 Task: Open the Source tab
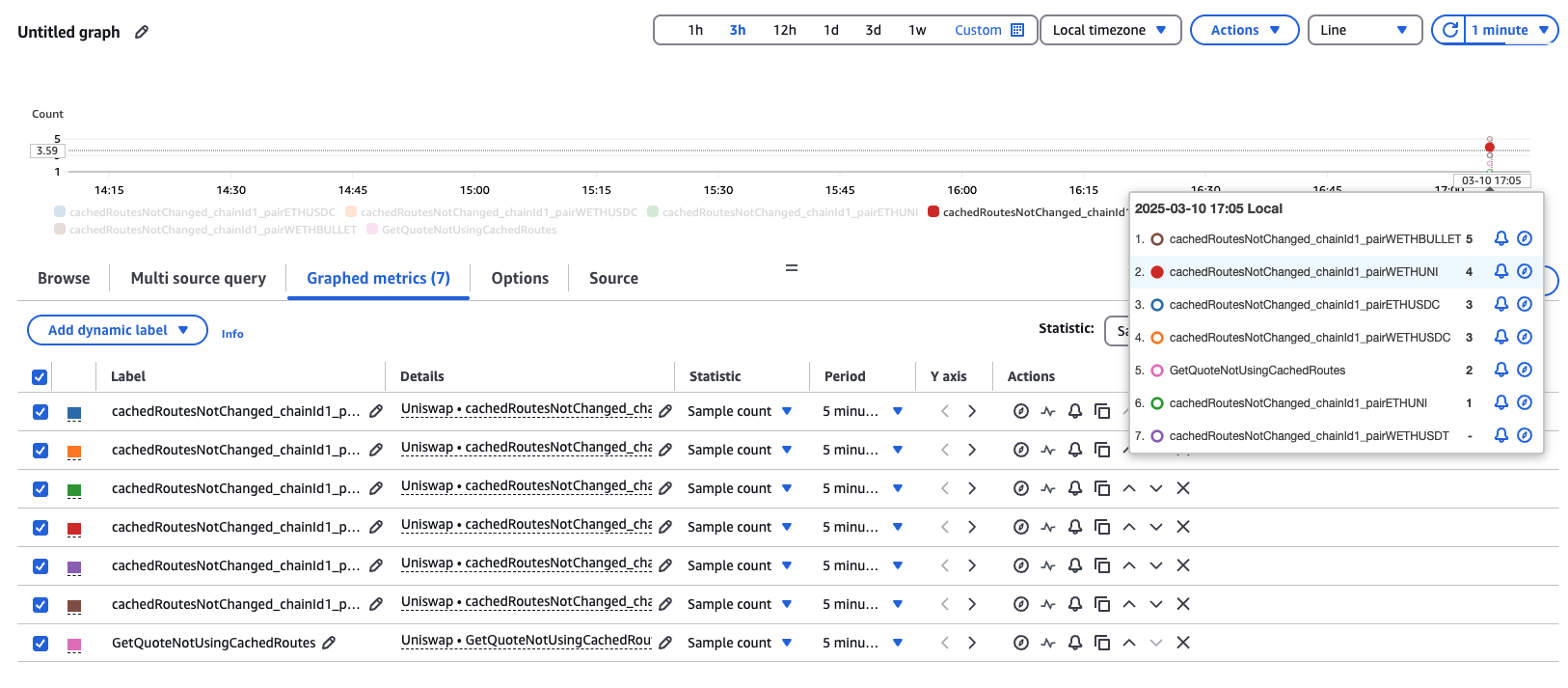[613, 278]
